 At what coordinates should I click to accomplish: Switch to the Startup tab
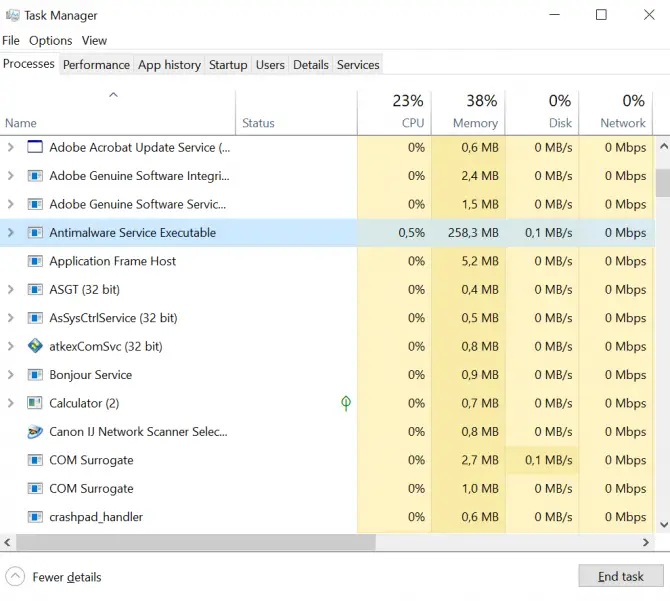tap(228, 65)
